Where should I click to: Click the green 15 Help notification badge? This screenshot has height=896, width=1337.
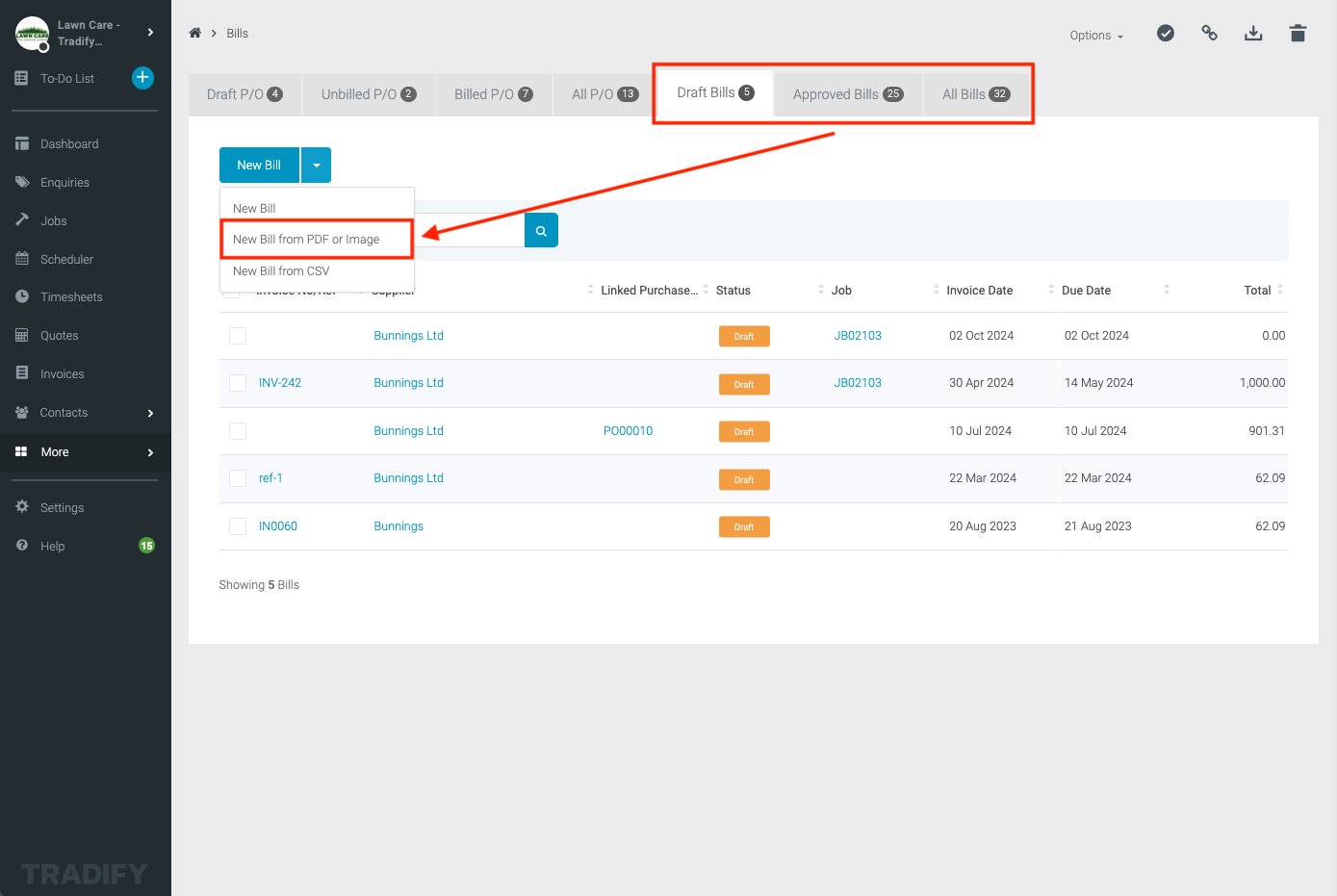click(146, 546)
